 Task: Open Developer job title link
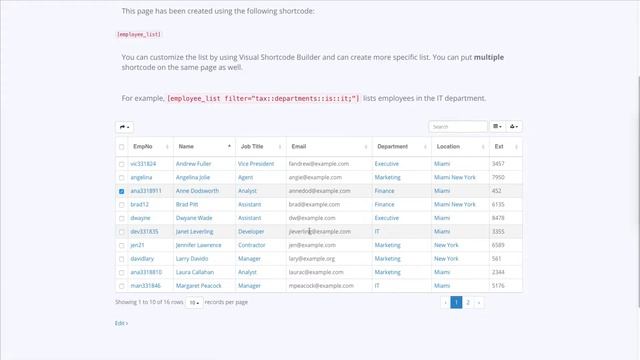click(251, 231)
